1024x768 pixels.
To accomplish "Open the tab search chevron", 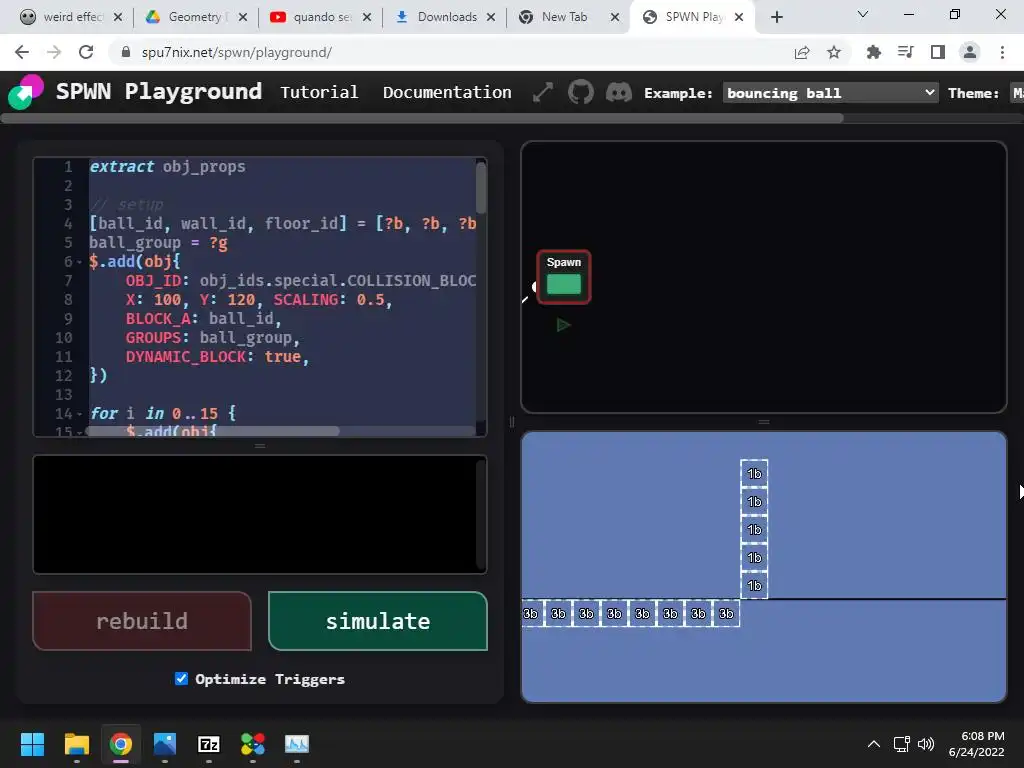I will [863, 14].
